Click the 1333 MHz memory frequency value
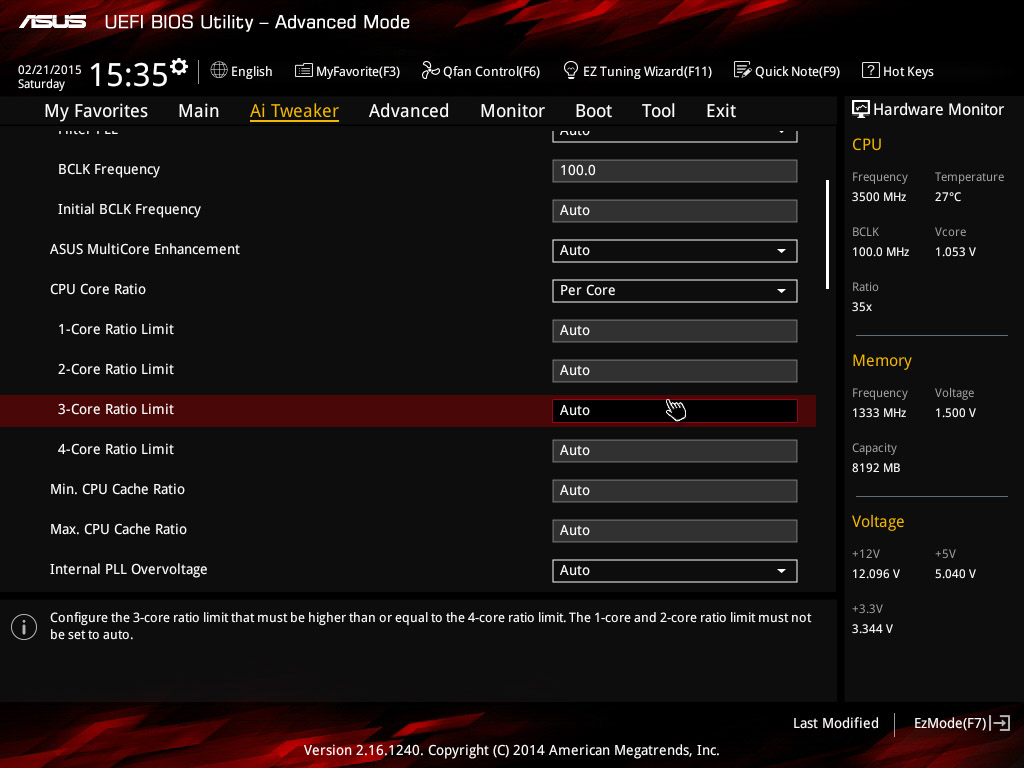 [879, 413]
